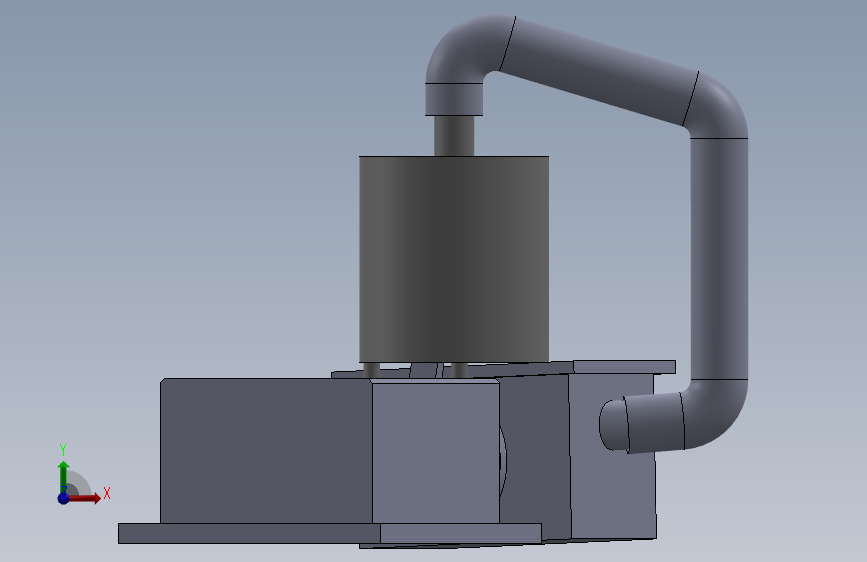867x562 pixels.
Task: Click the green Y axis of the orientation triad
Action: (63, 477)
